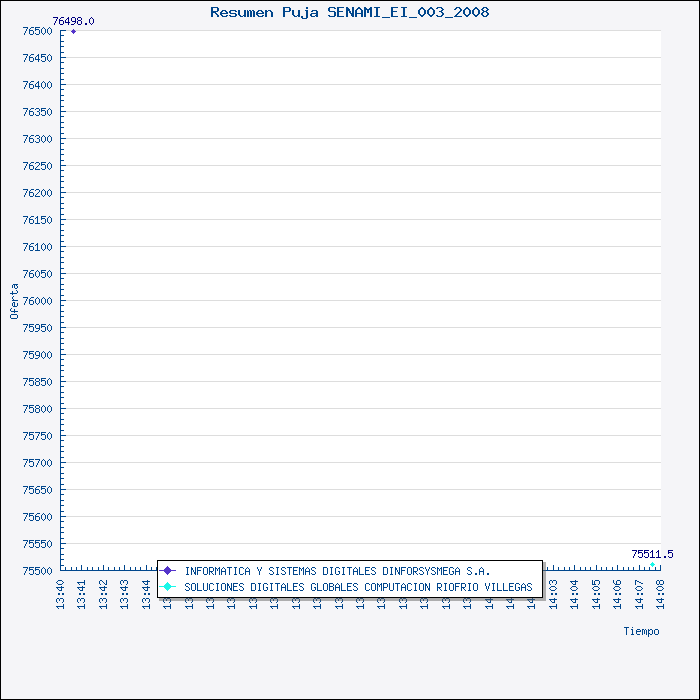The image size is (700, 700).
Task: Select the SOLUCIONES DIGITALES GLOBALES legend entry
Action: [x=358, y=587]
